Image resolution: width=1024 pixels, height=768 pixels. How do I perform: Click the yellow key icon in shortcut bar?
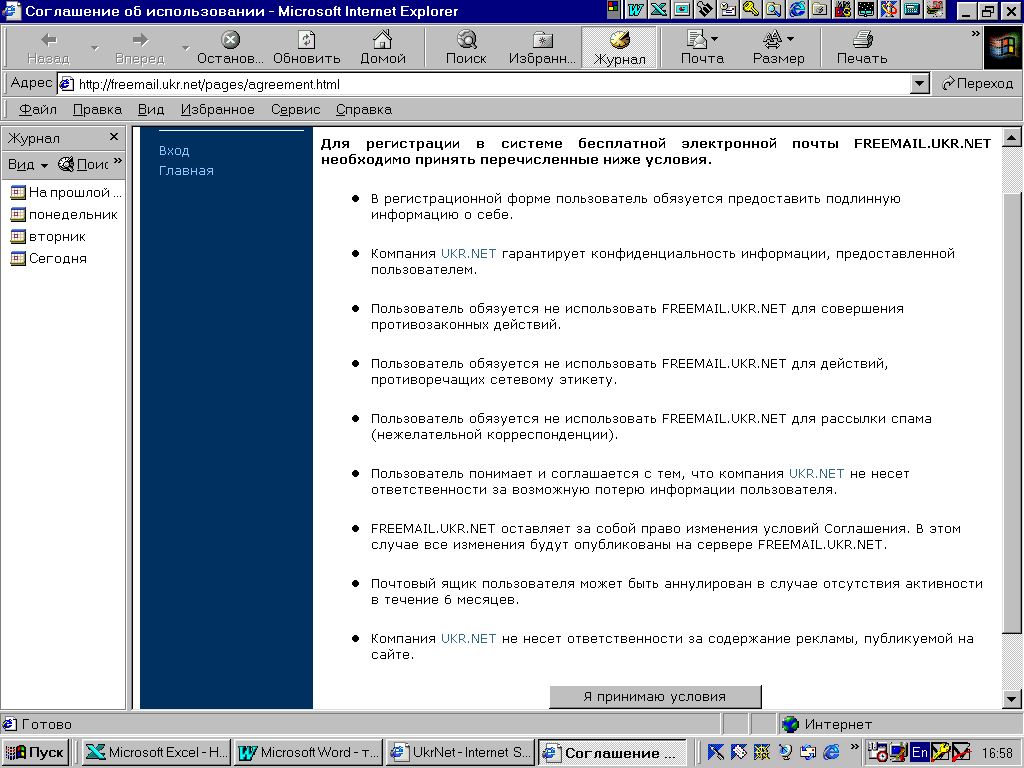(750, 9)
